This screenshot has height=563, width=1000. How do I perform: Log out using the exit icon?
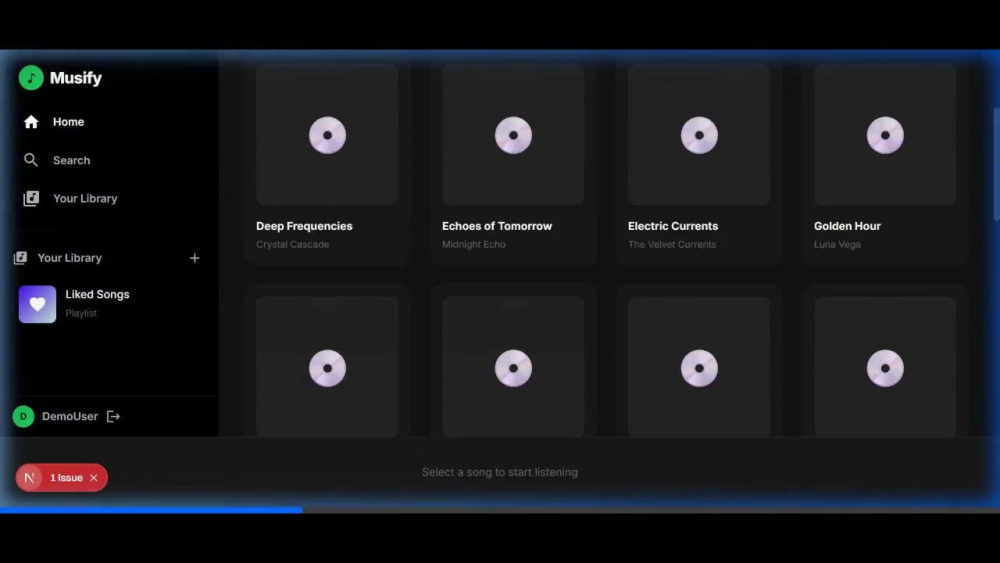(x=114, y=416)
